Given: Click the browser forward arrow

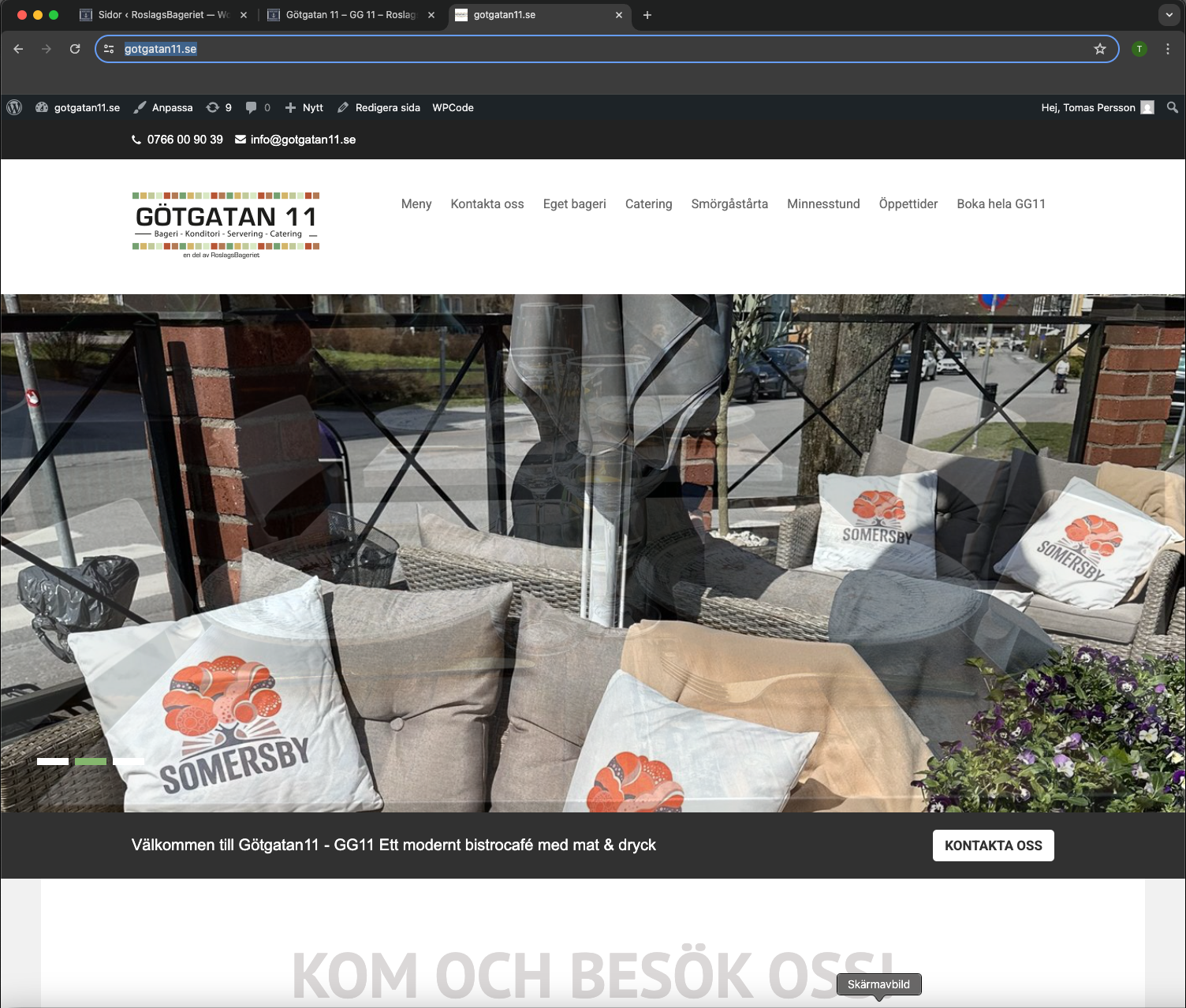Looking at the screenshot, I should (47, 49).
